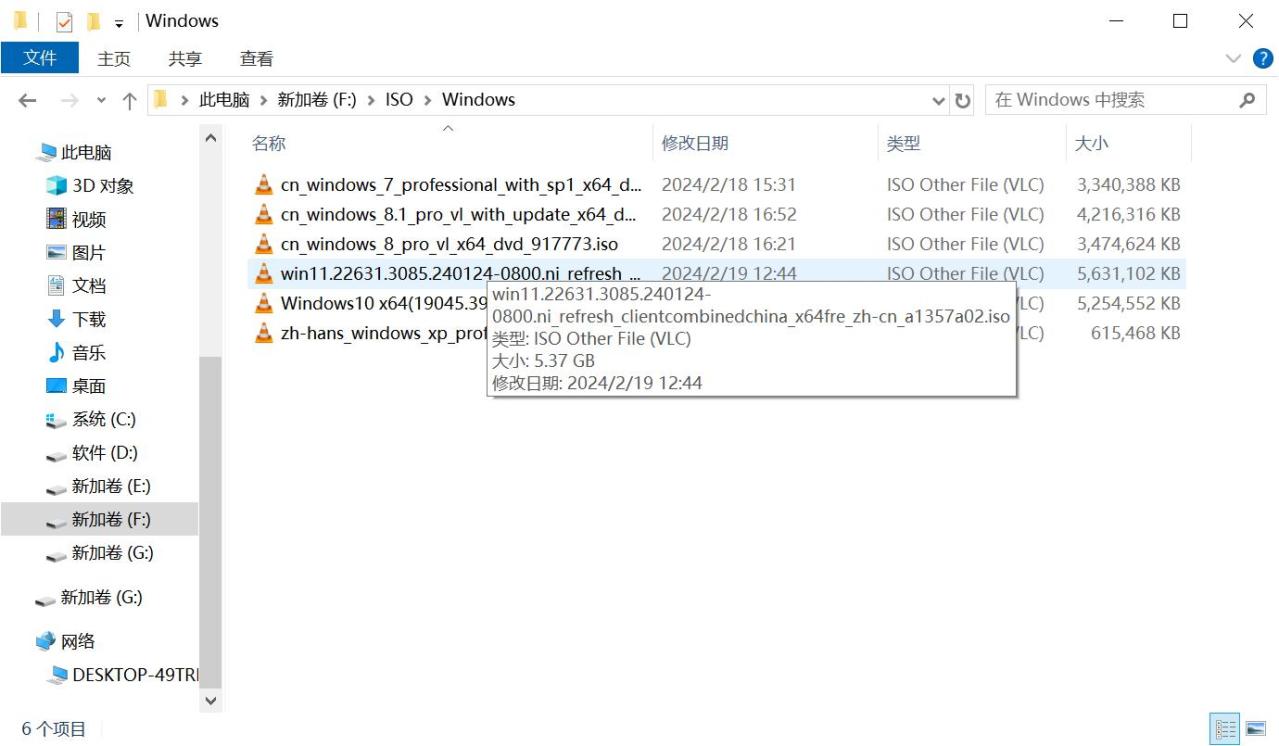Image resolution: width=1279 pixels, height=746 pixels.
Task: Go back with the left arrow
Action: click(28, 100)
